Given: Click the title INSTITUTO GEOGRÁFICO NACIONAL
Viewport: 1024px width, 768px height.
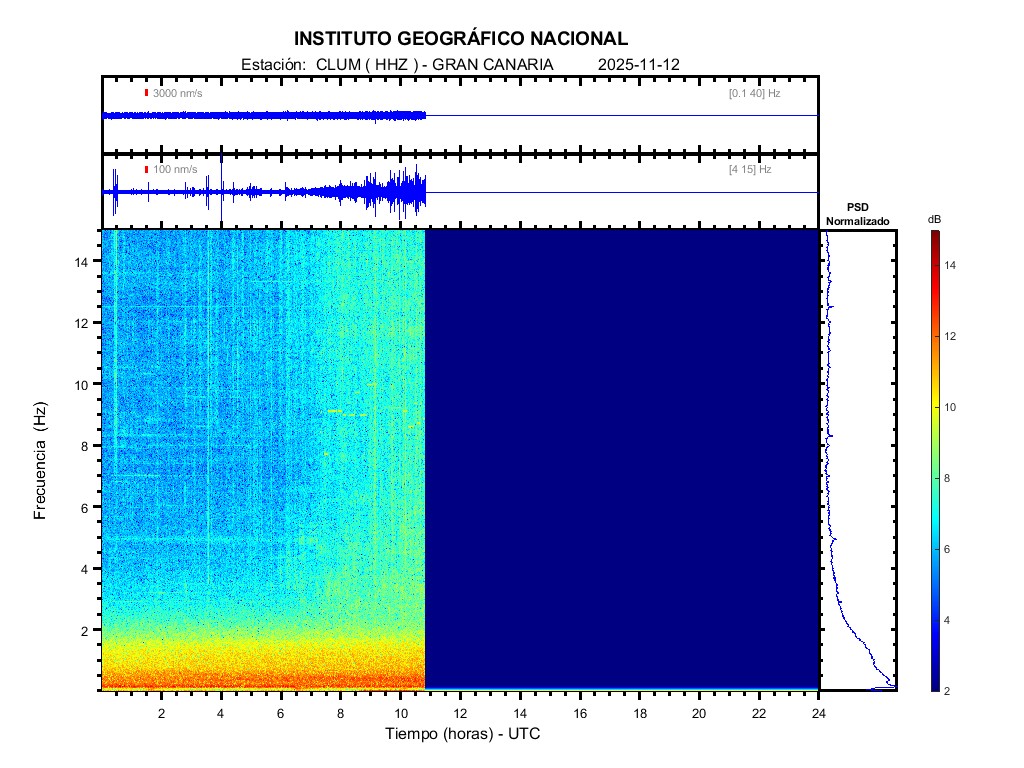Looking at the screenshot, I should (x=461, y=39).
